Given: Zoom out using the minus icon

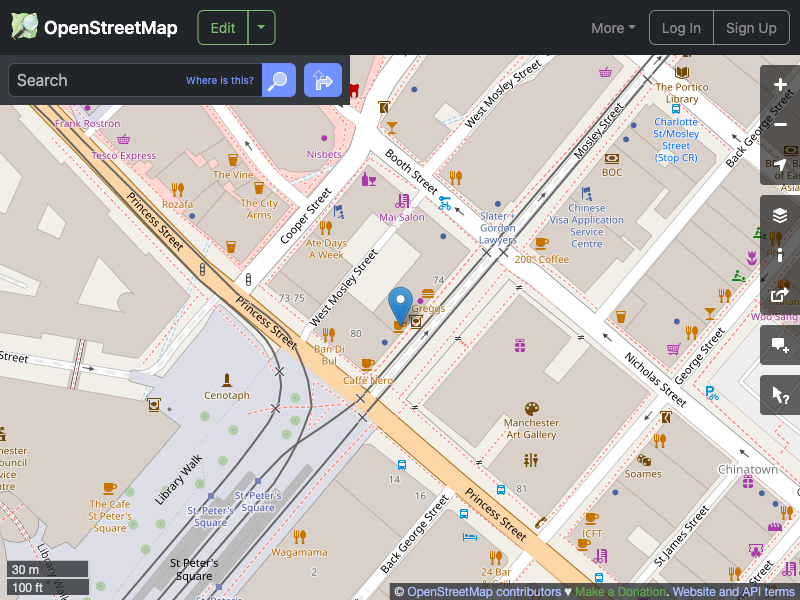Looking at the screenshot, I should 780,125.
